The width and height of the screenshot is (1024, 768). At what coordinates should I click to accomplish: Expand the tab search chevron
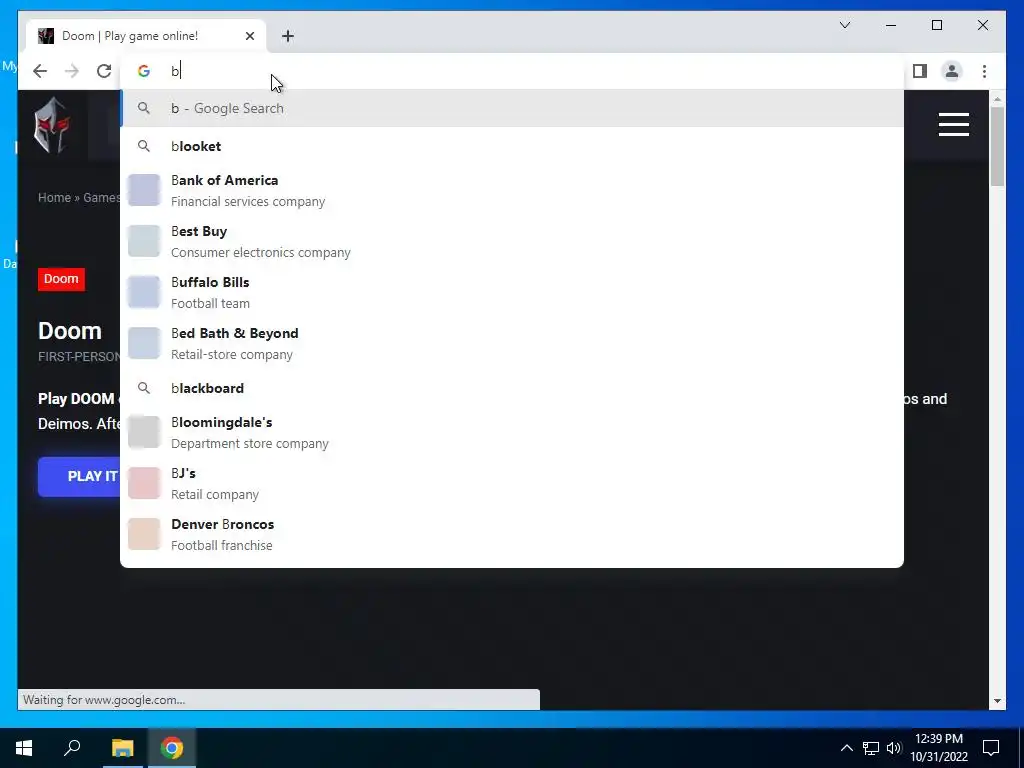point(844,25)
